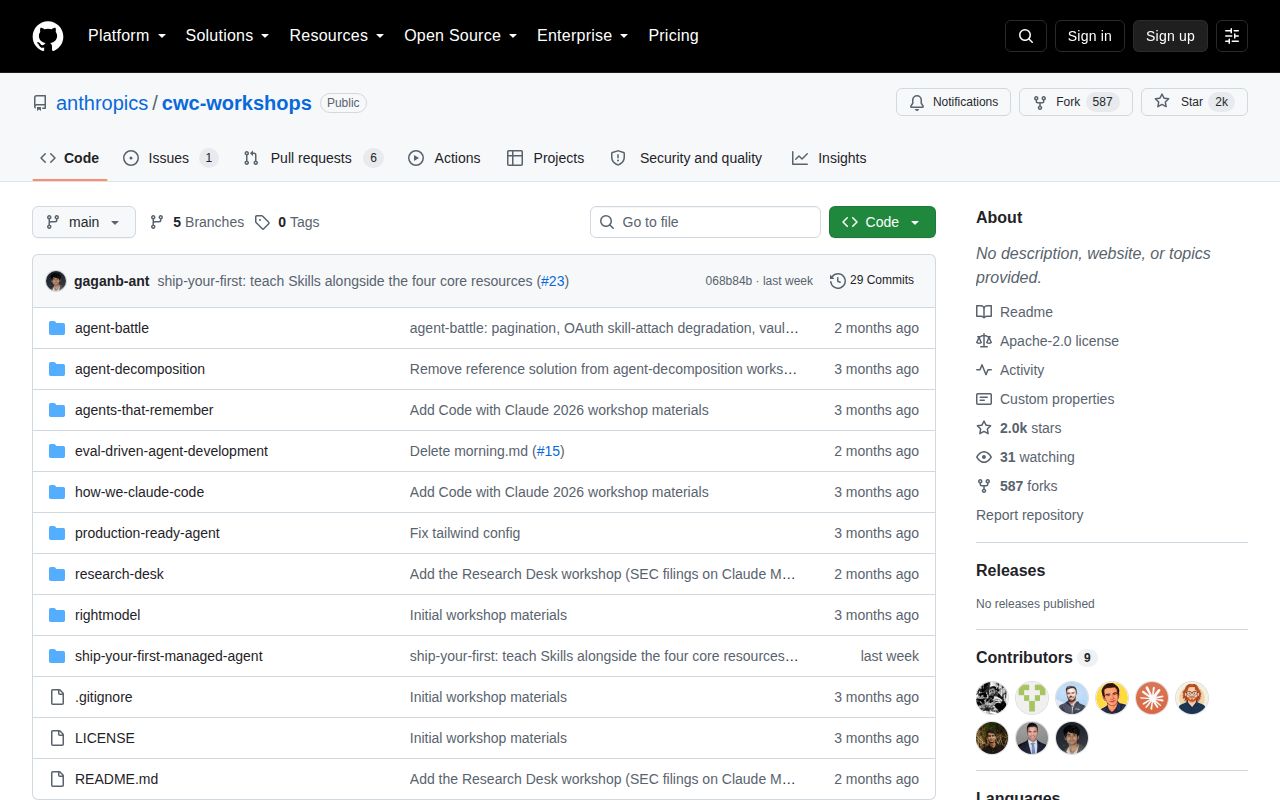Switch to the Pull requests tab

(313, 158)
